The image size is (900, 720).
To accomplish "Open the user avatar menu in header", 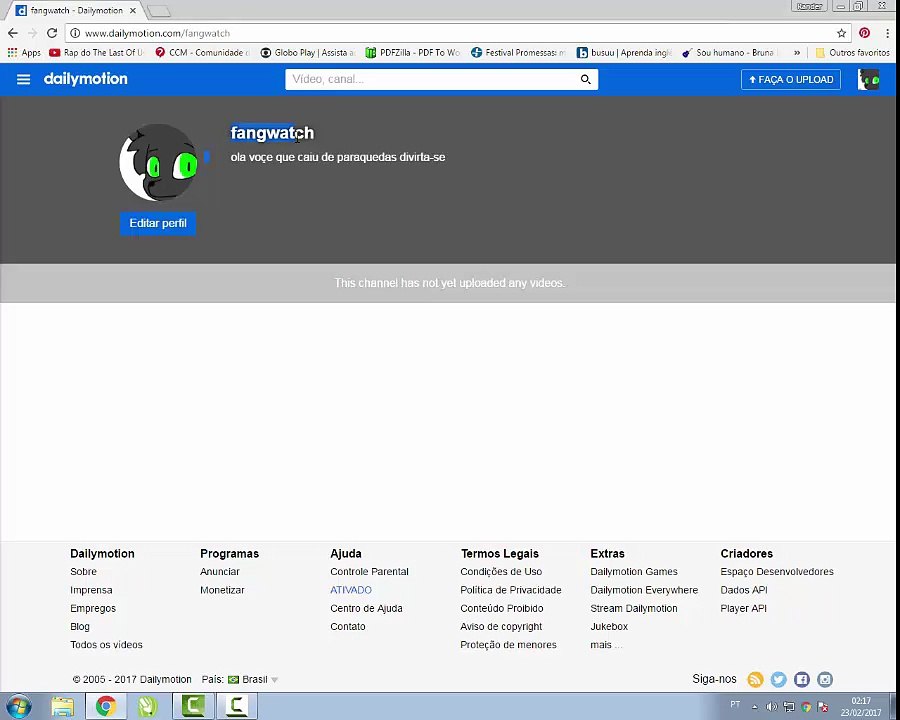I will [868, 79].
